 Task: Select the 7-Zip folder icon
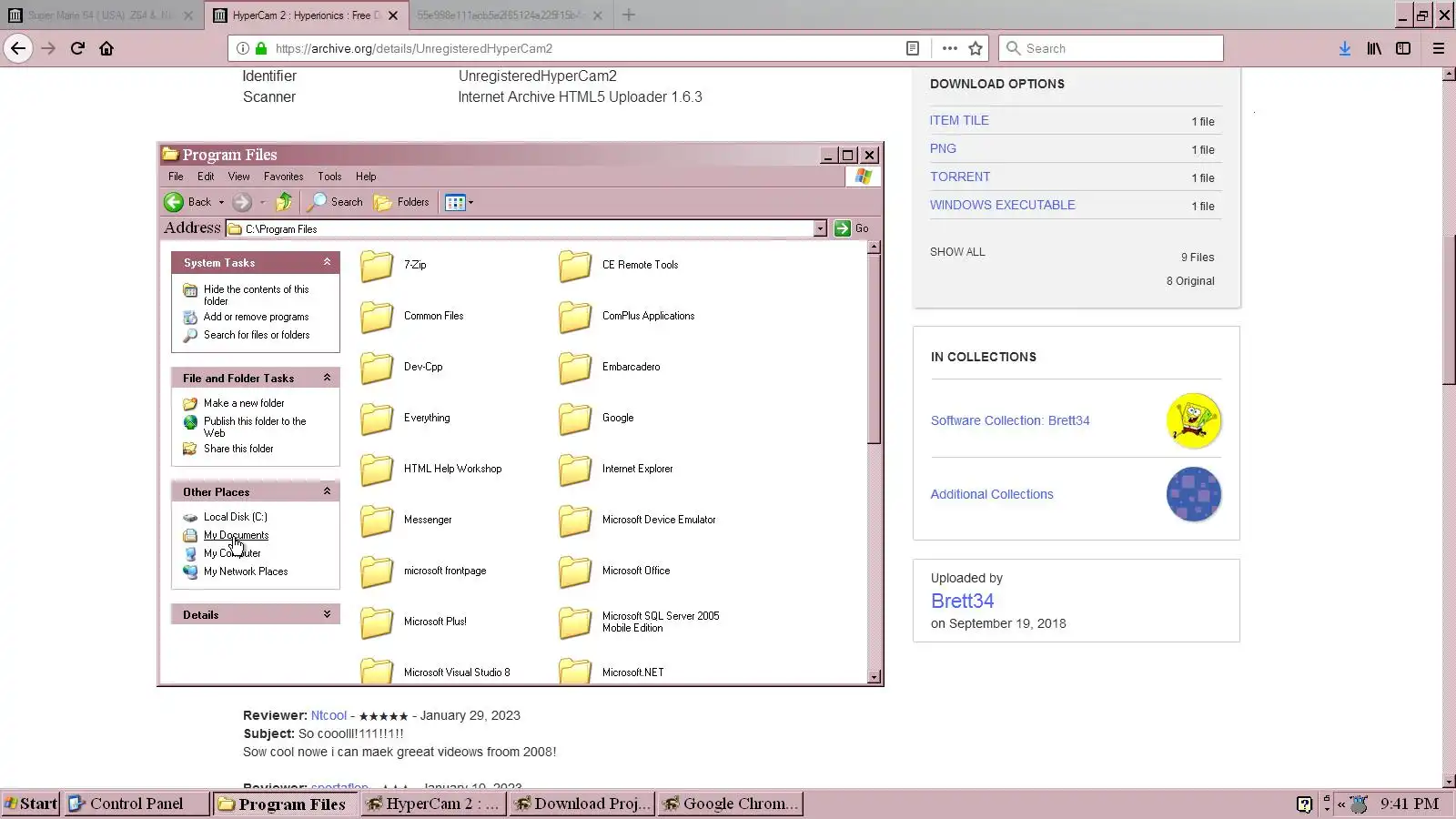tap(377, 266)
